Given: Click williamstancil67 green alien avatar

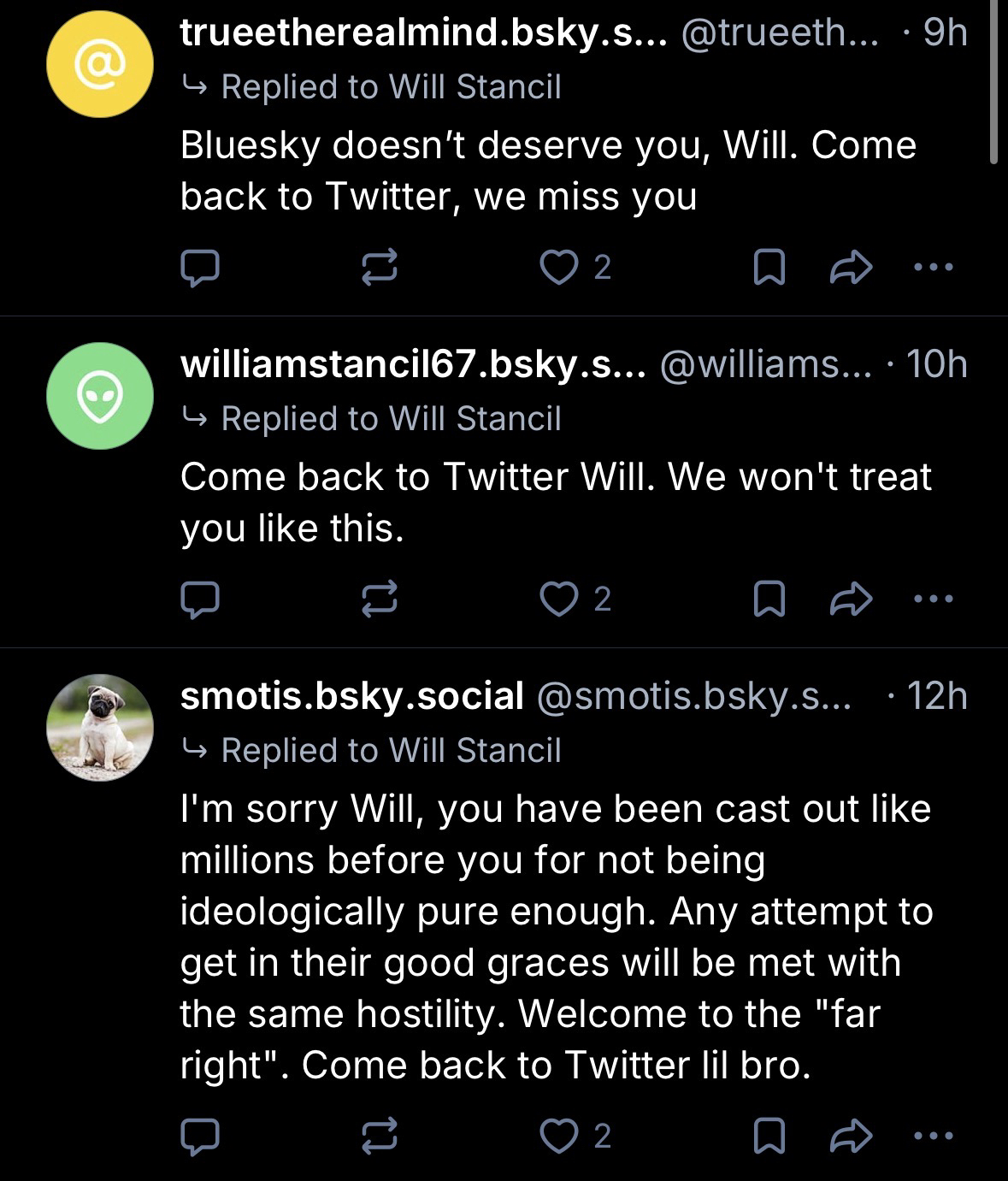Looking at the screenshot, I should point(100,396).
